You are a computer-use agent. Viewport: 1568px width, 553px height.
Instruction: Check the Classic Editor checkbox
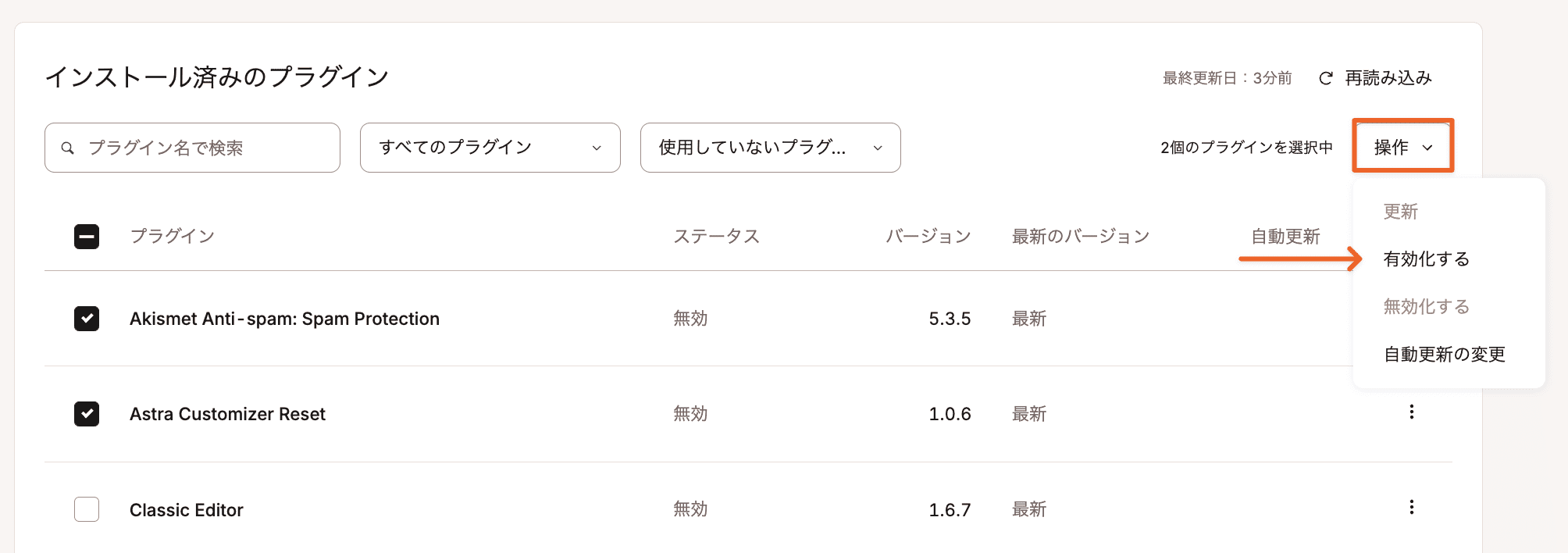pyautogui.click(x=86, y=509)
